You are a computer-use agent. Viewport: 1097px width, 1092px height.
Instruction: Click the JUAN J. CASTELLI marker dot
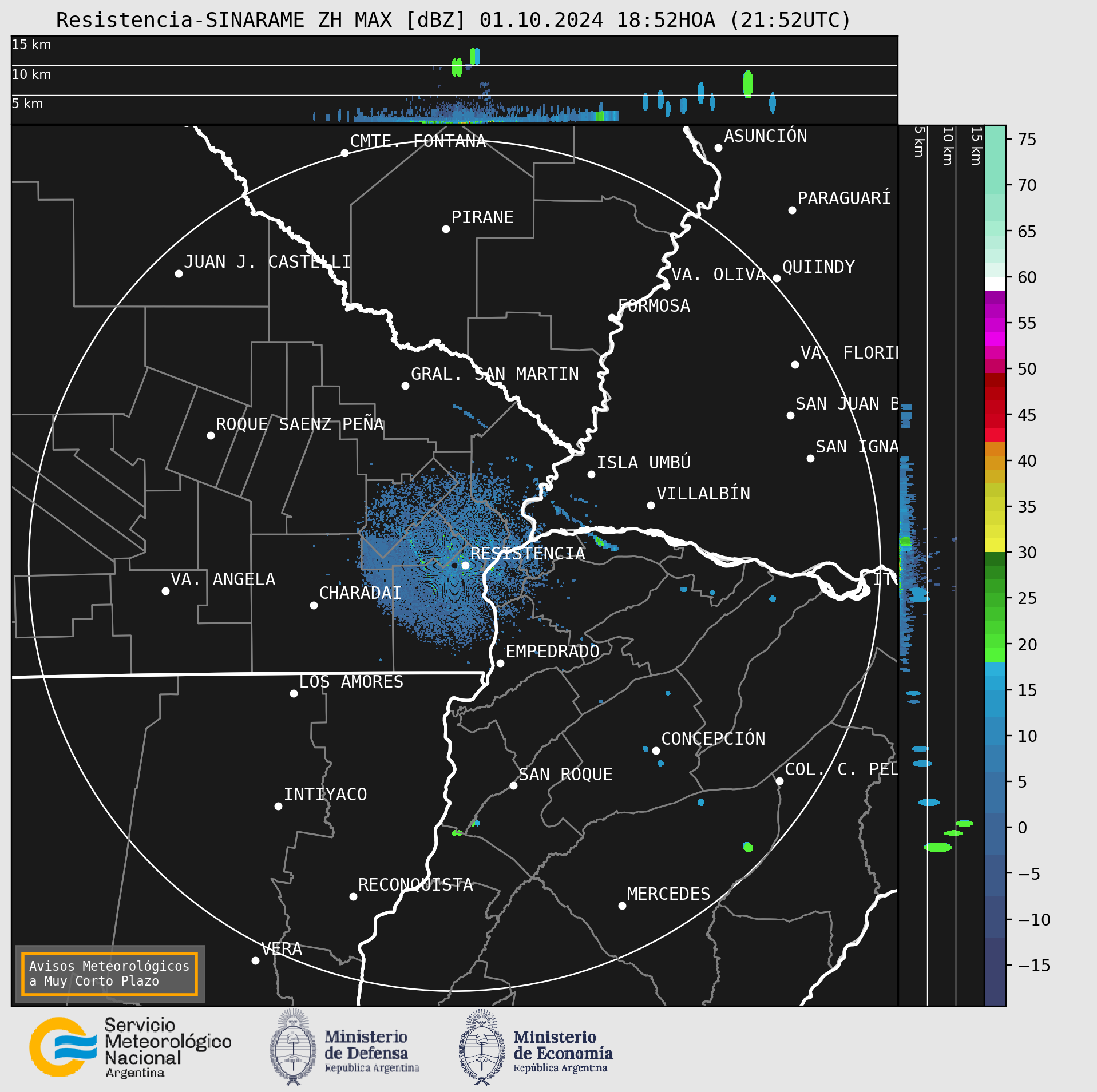179,273
